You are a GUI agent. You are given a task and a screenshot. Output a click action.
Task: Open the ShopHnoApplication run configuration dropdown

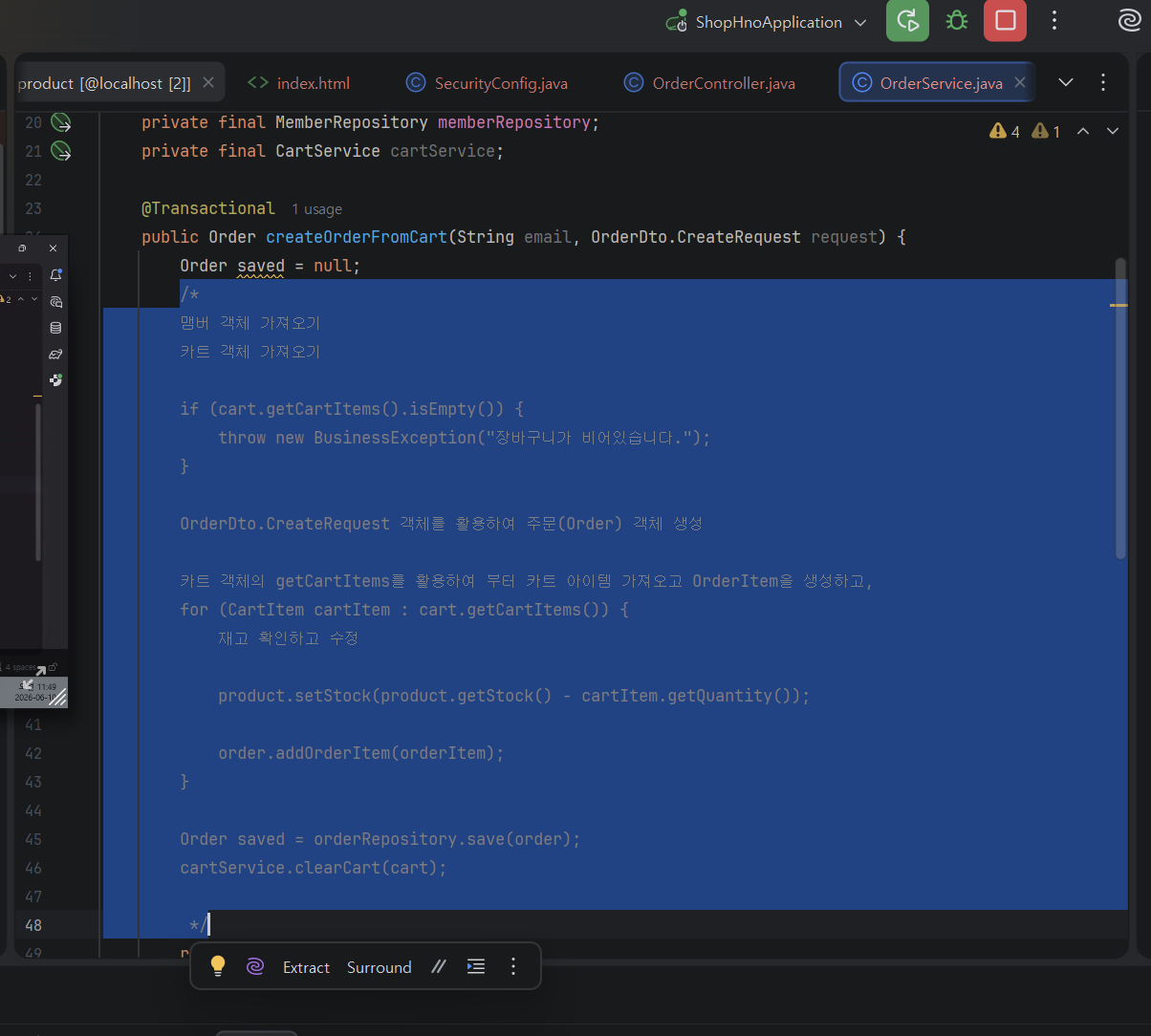coord(768,22)
